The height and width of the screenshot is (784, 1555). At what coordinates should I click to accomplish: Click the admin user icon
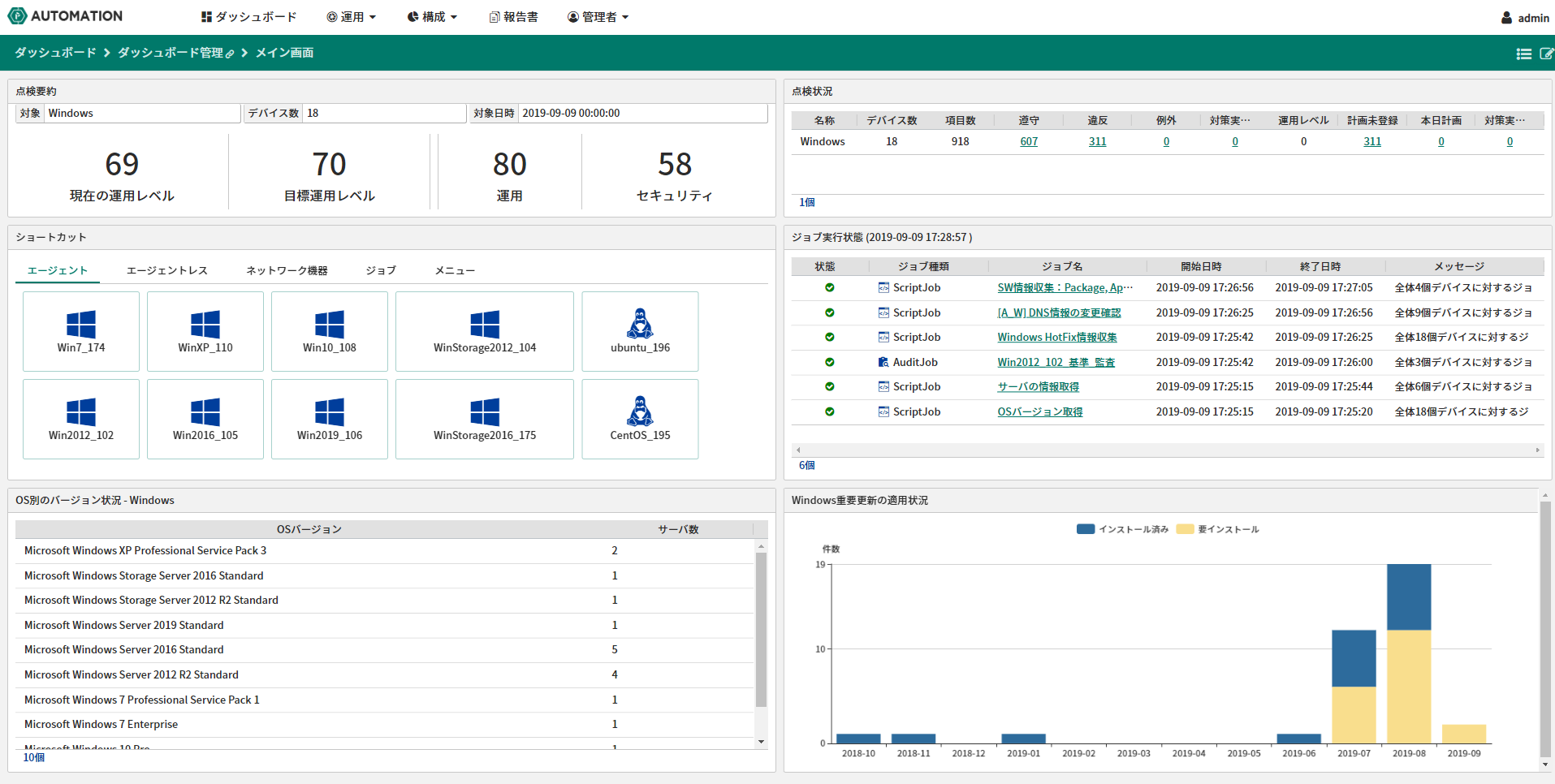[x=1506, y=18]
